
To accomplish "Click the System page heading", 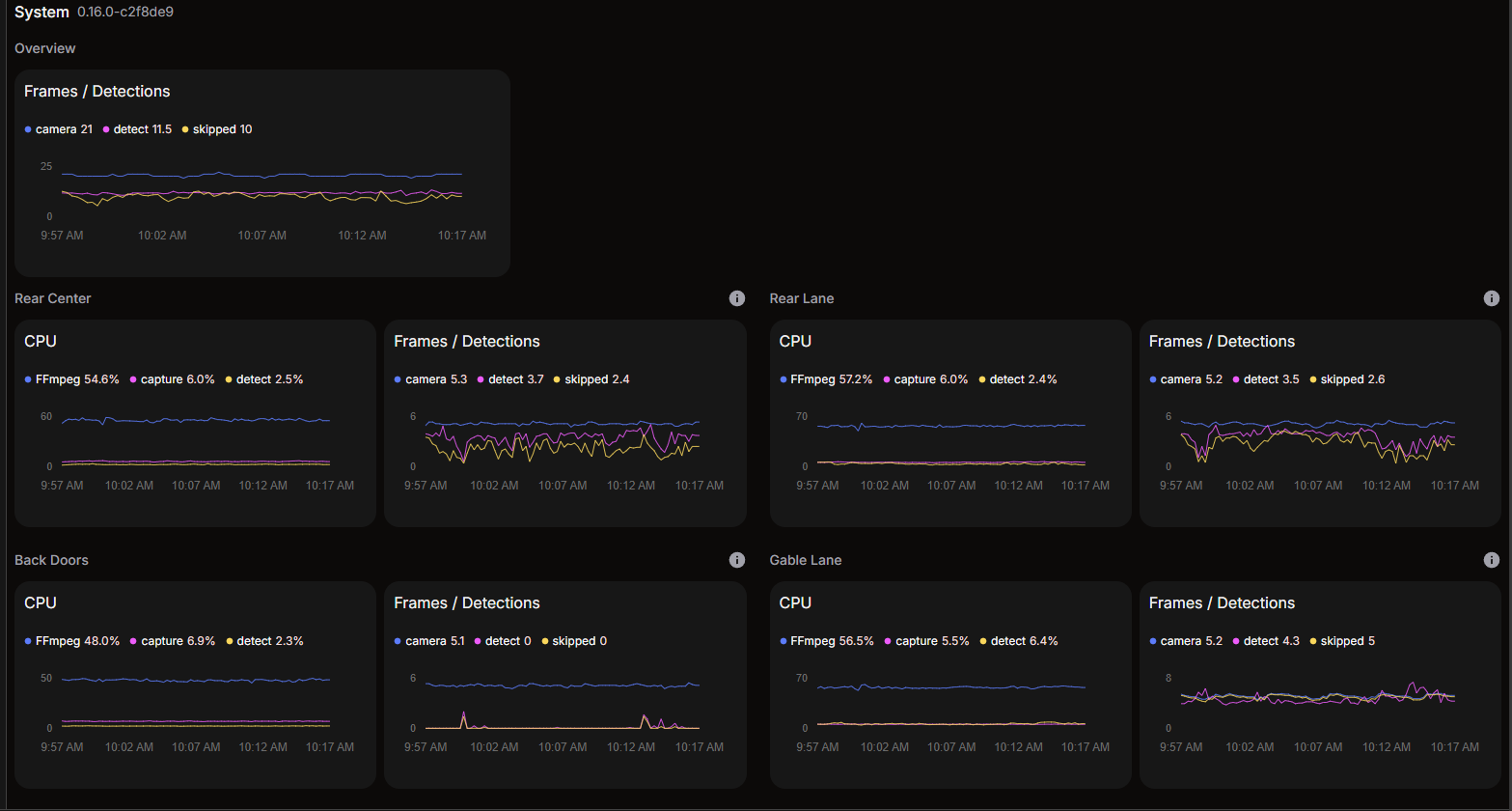I will click(41, 13).
